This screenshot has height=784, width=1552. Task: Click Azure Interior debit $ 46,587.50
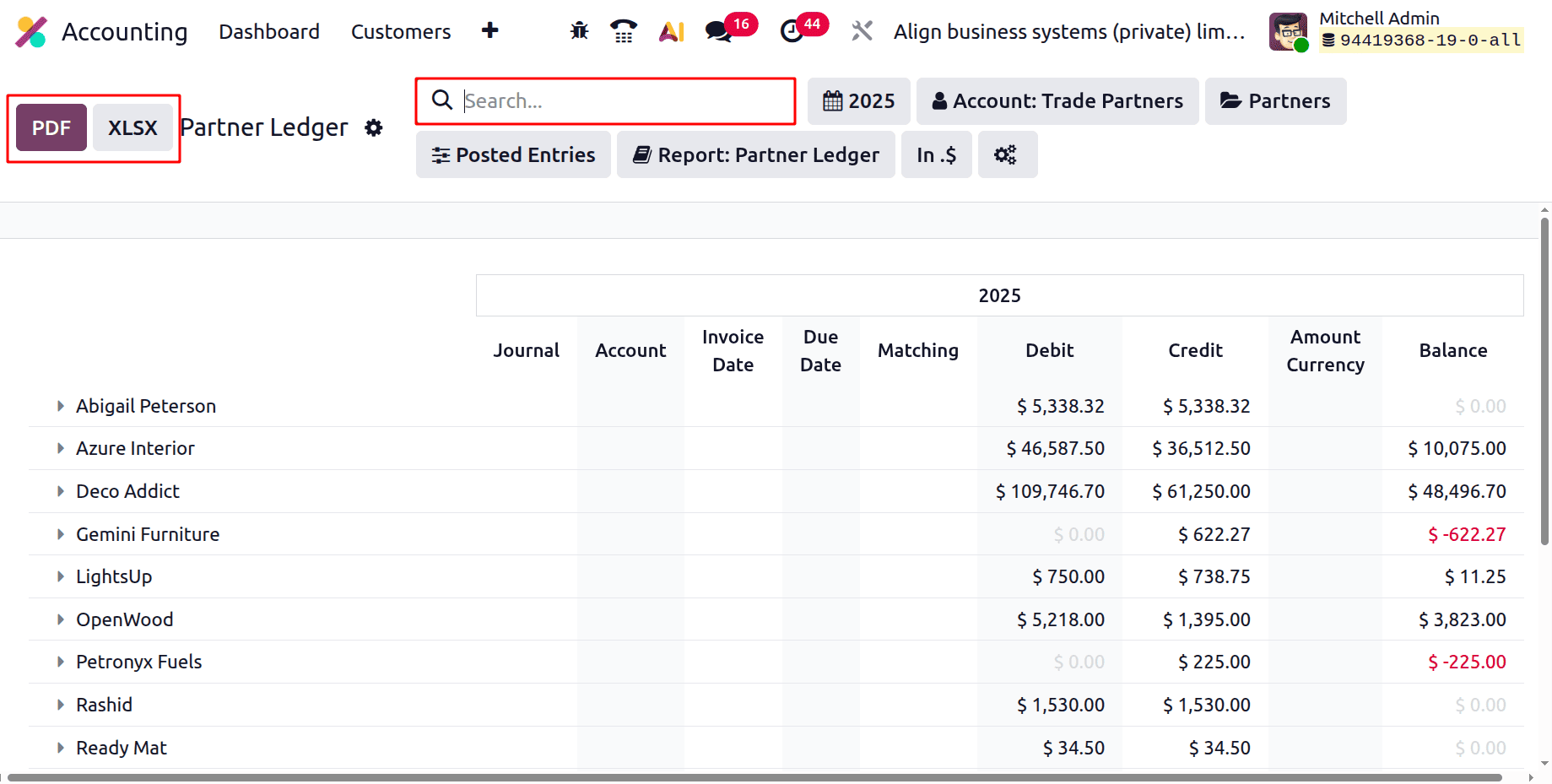click(x=1055, y=448)
